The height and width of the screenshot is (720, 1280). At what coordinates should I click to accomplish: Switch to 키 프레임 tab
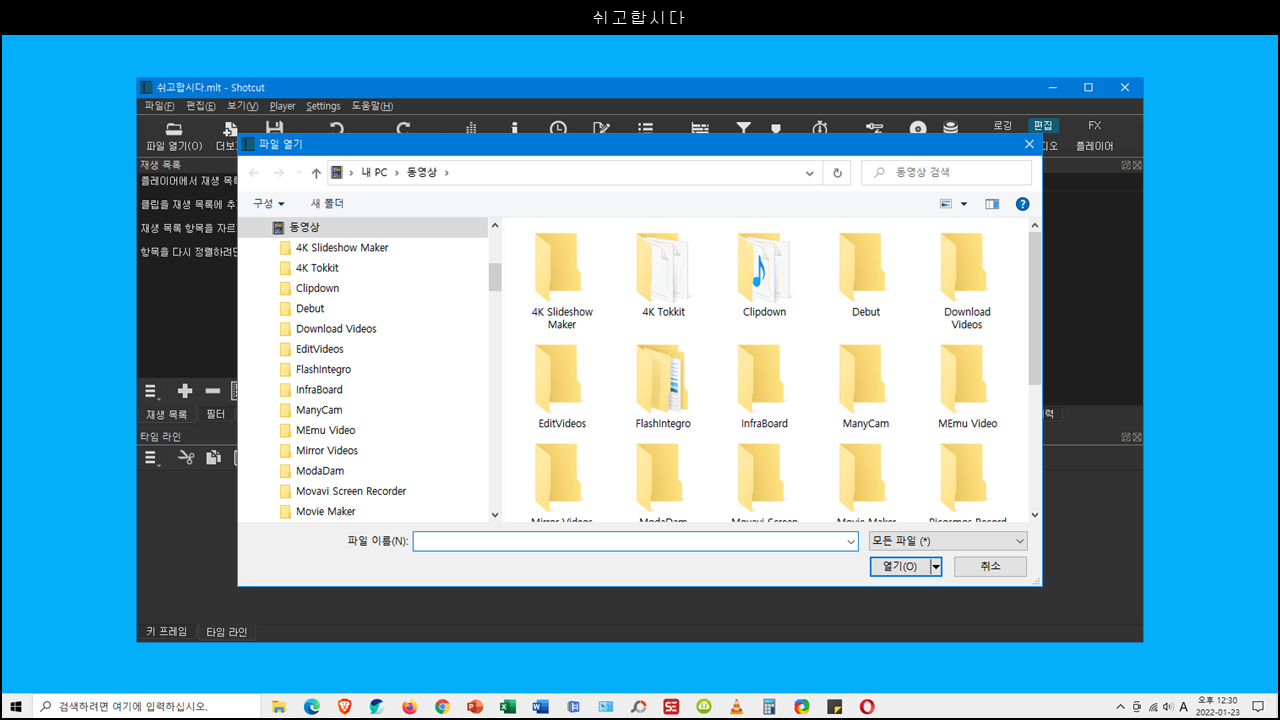pos(166,632)
